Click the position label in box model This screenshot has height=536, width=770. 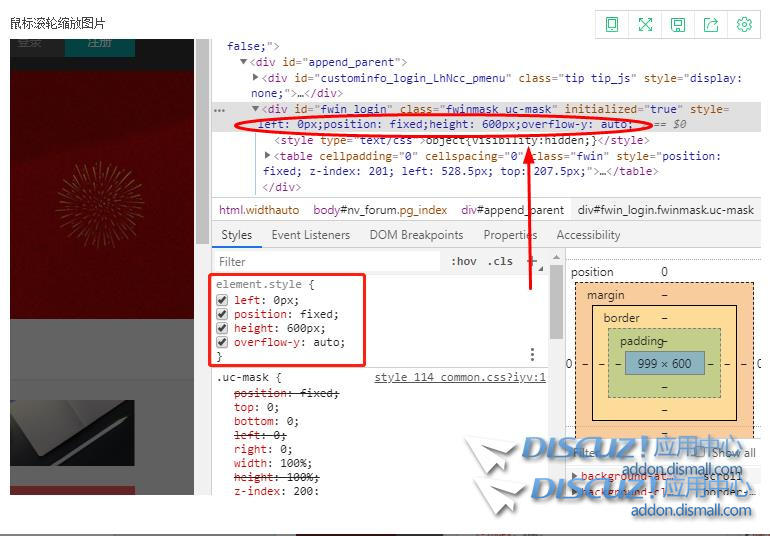[x=592, y=272]
